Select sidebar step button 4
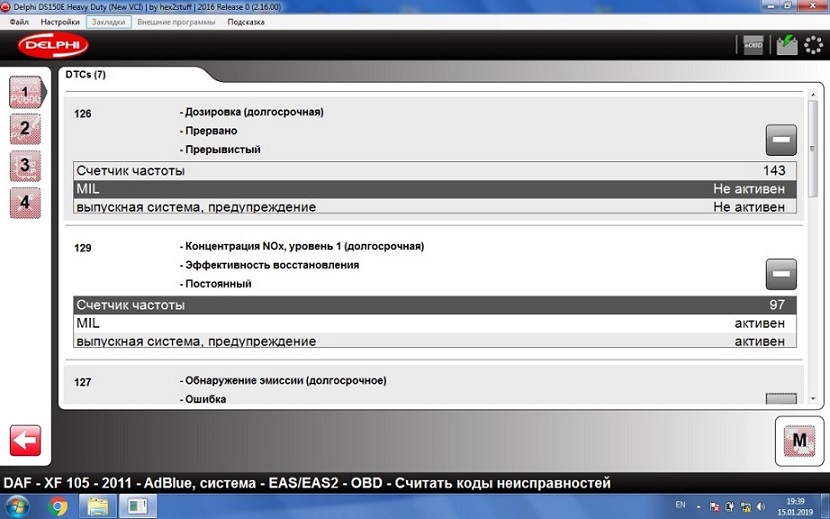The width and height of the screenshot is (830, 519). [x=25, y=202]
